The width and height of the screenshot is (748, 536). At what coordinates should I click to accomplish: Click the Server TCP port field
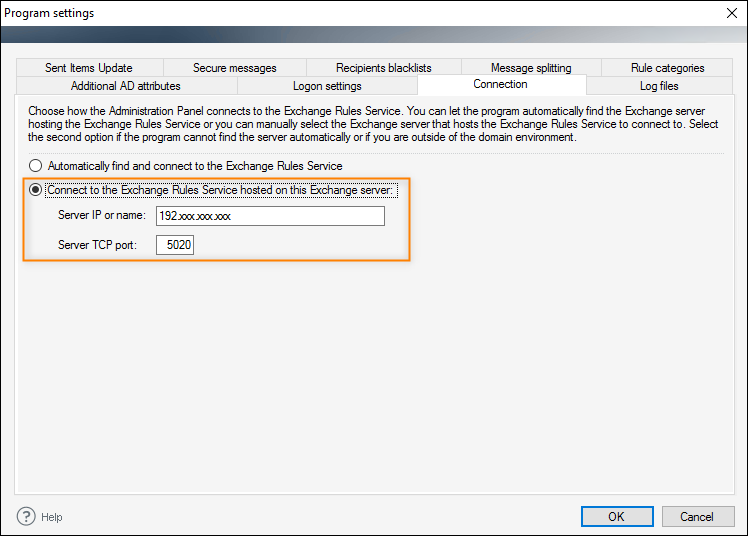tap(175, 245)
